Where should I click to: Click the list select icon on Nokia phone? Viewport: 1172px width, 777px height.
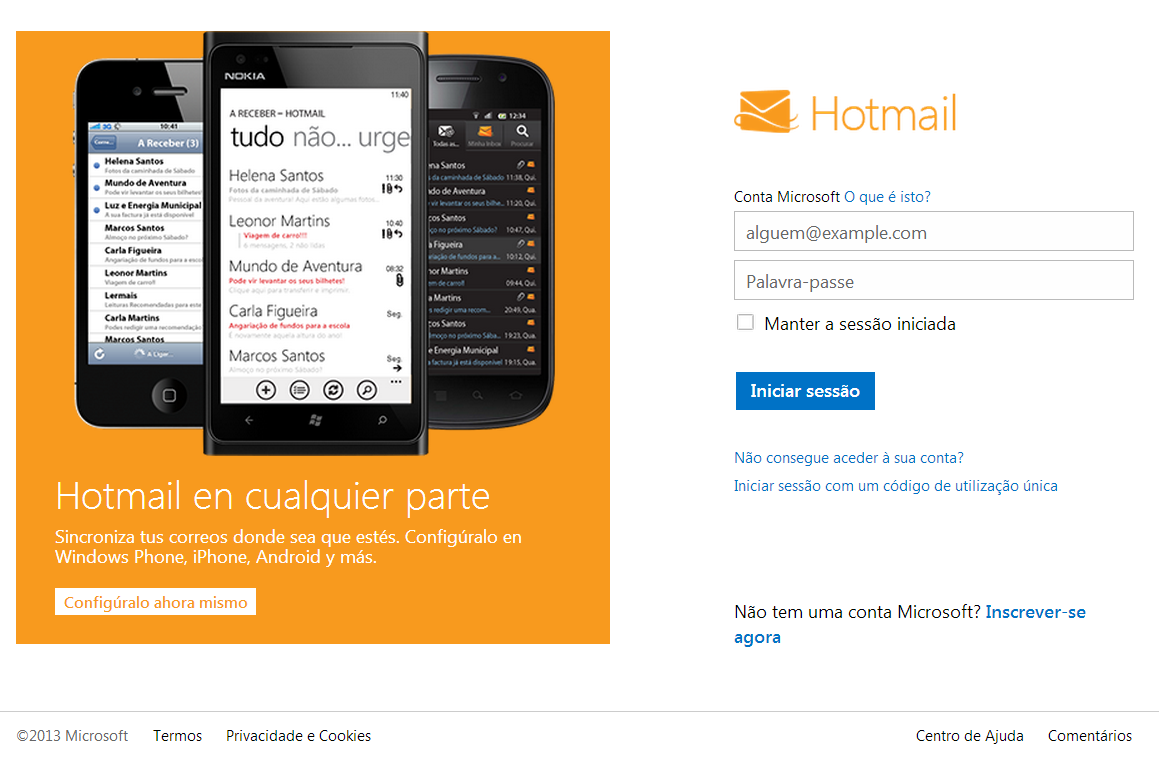coord(299,390)
